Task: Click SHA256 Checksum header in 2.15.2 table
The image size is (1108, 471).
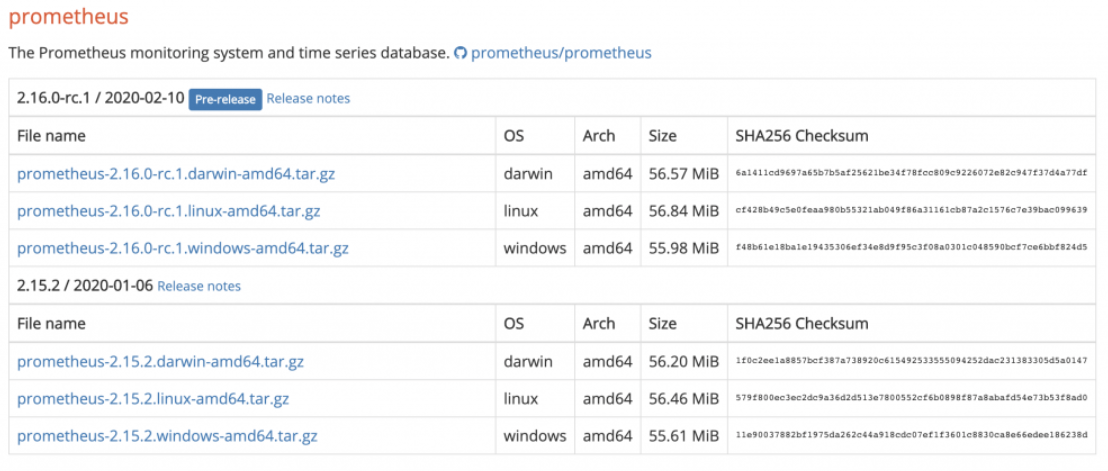Action: click(802, 324)
